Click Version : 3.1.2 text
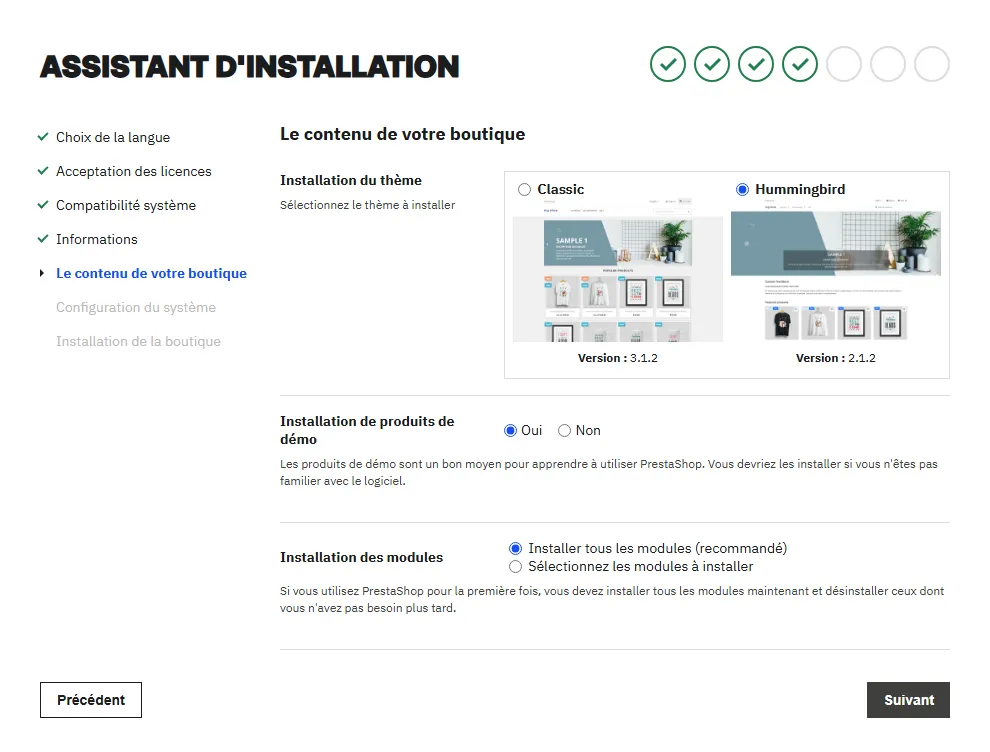 point(617,358)
